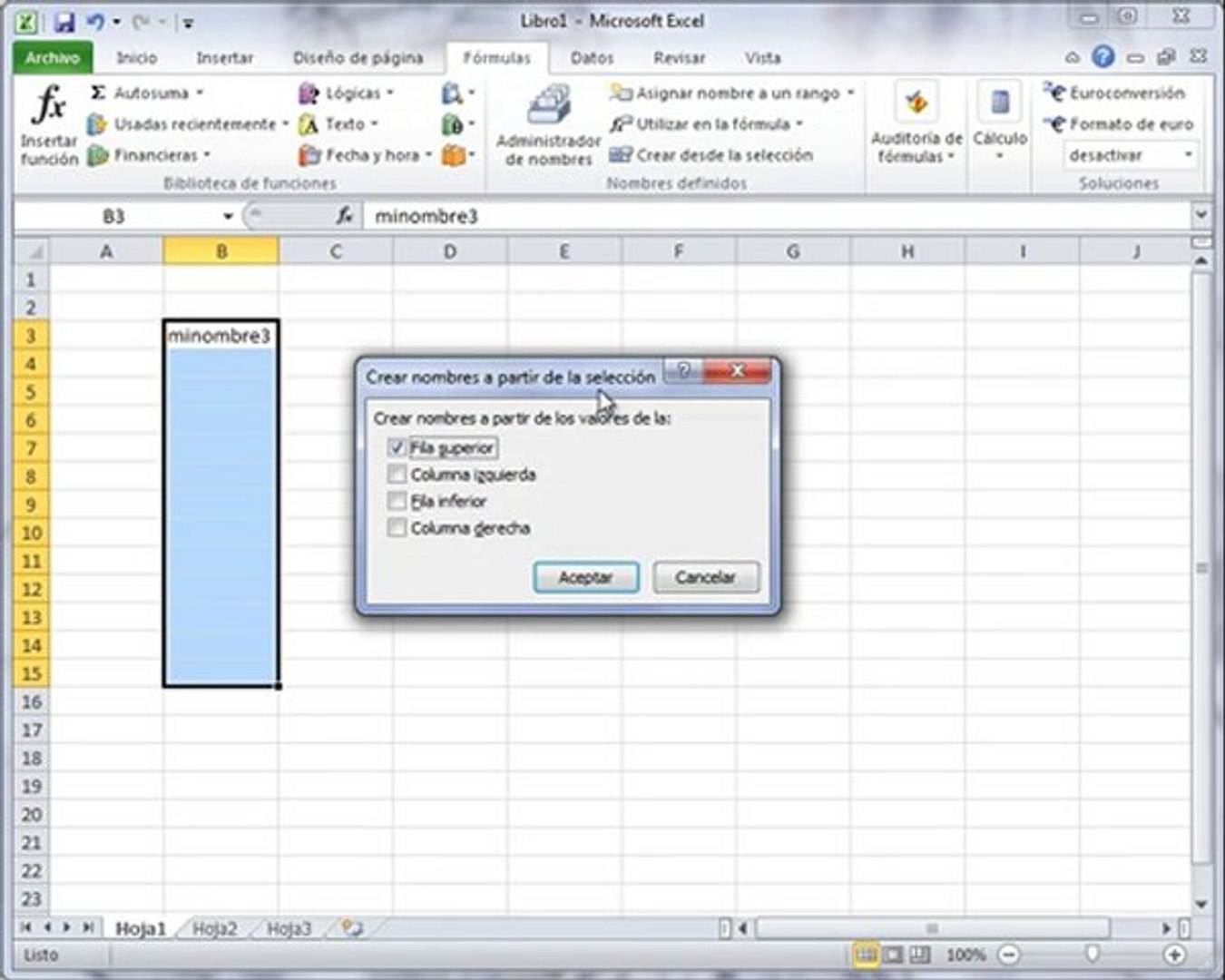Minimize the ribbon with the caret icon
1225x980 pixels.
coord(1073,57)
